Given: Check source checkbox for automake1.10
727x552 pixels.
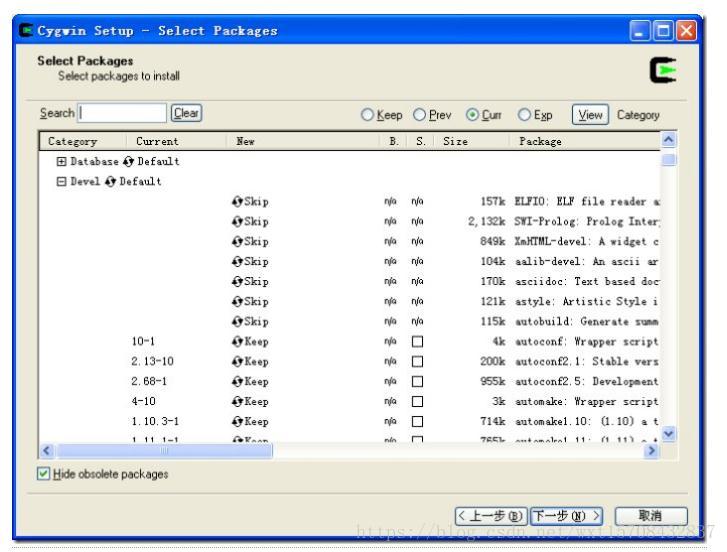Looking at the screenshot, I should coord(417,421).
